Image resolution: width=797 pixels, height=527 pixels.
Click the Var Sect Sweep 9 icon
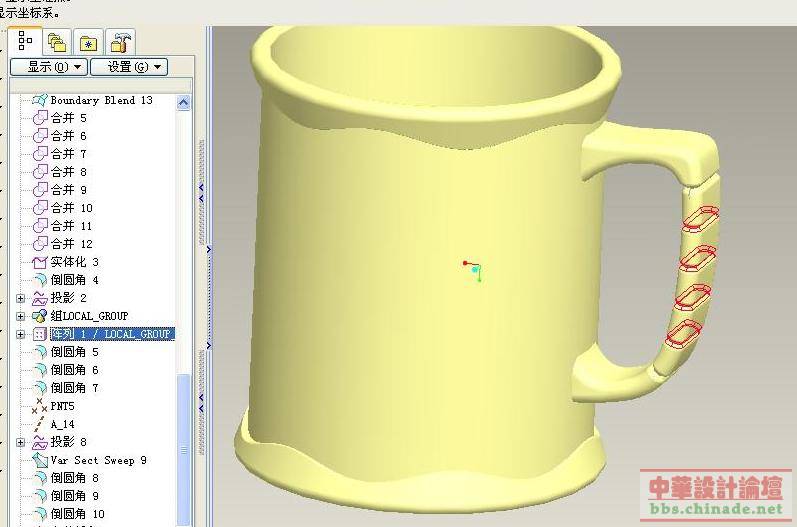[40, 460]
